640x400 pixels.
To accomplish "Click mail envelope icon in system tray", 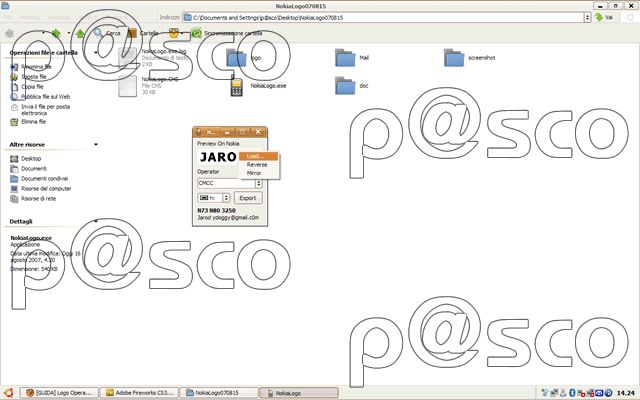I will coord(599,393).
